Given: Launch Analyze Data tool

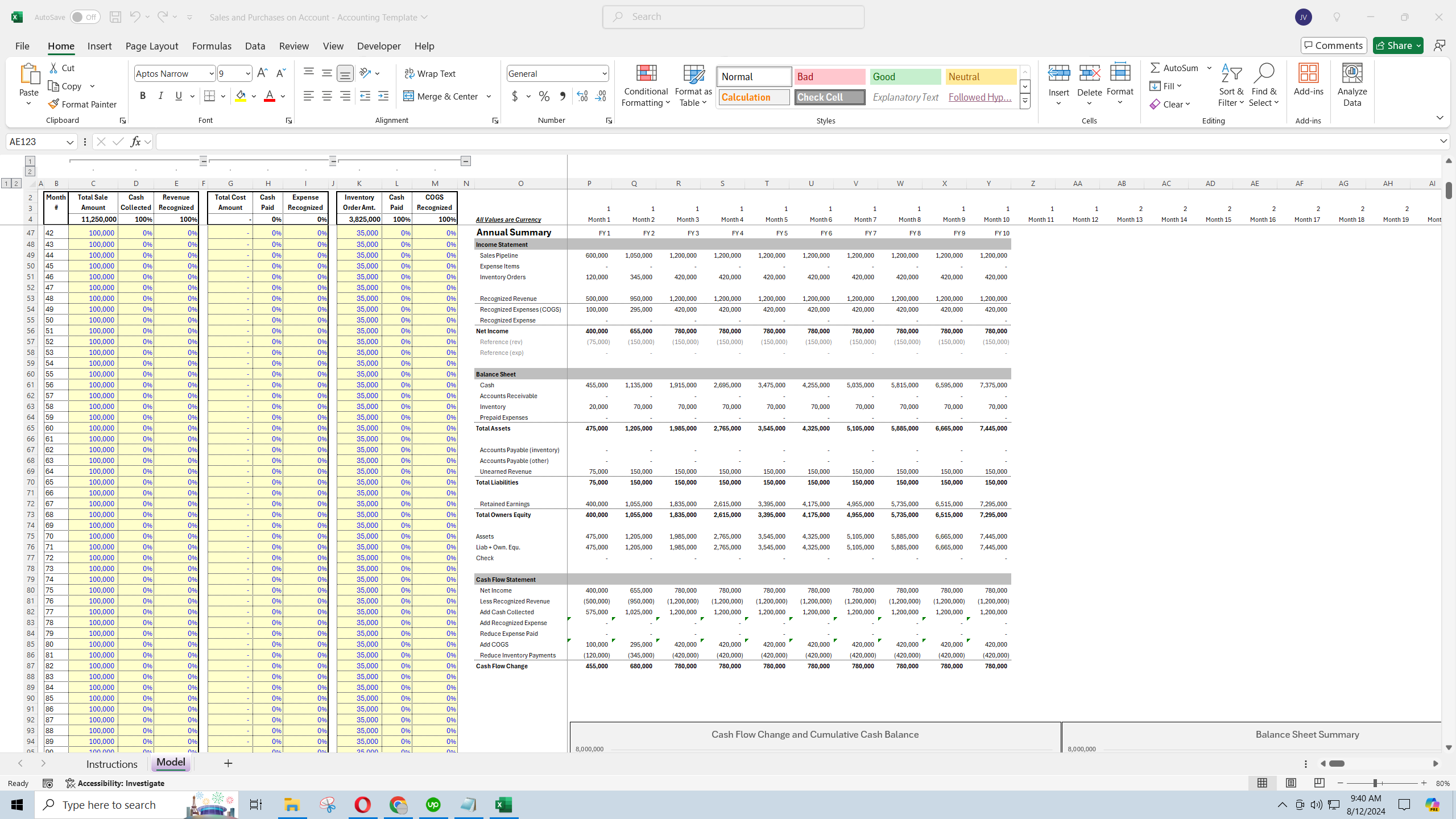Looking at the screenshot, I should click(1352, 85).
